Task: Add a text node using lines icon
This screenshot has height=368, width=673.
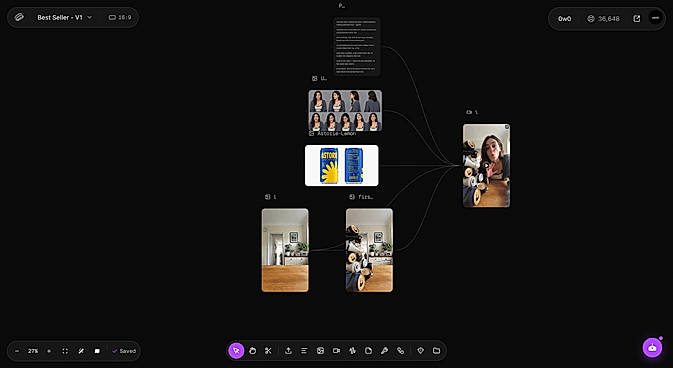Action: click(304, 351)
